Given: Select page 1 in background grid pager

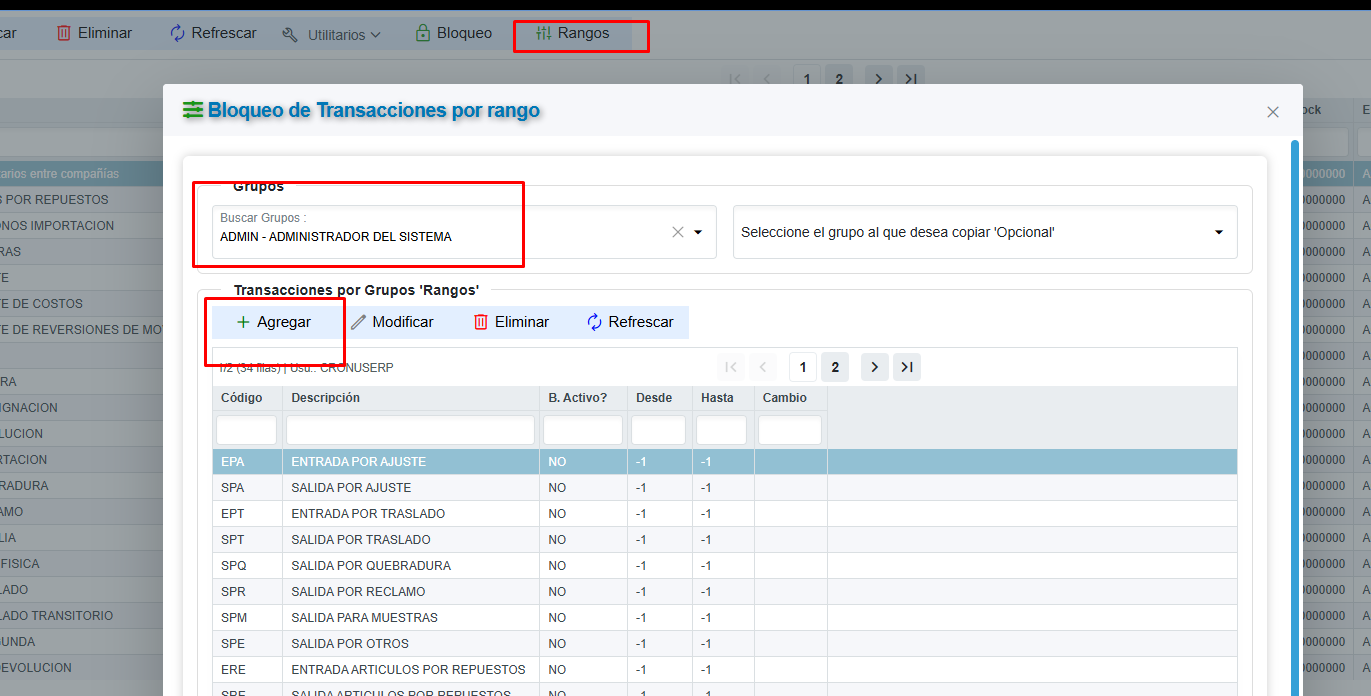Looking at the screenshot, I should coord(806,79).
